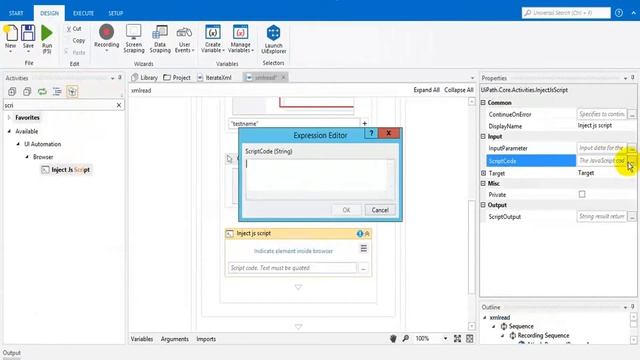This screenshot has height=360, width=640.
Task: Click Indicate element inside browser link
Action: point(293,251)
